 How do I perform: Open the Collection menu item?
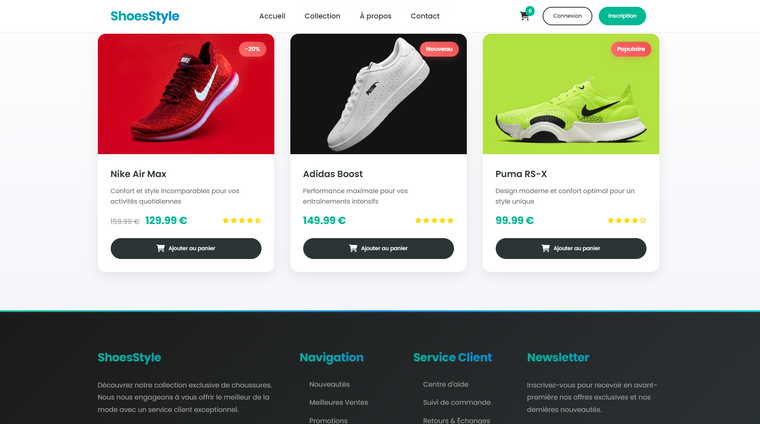point(322,16)
